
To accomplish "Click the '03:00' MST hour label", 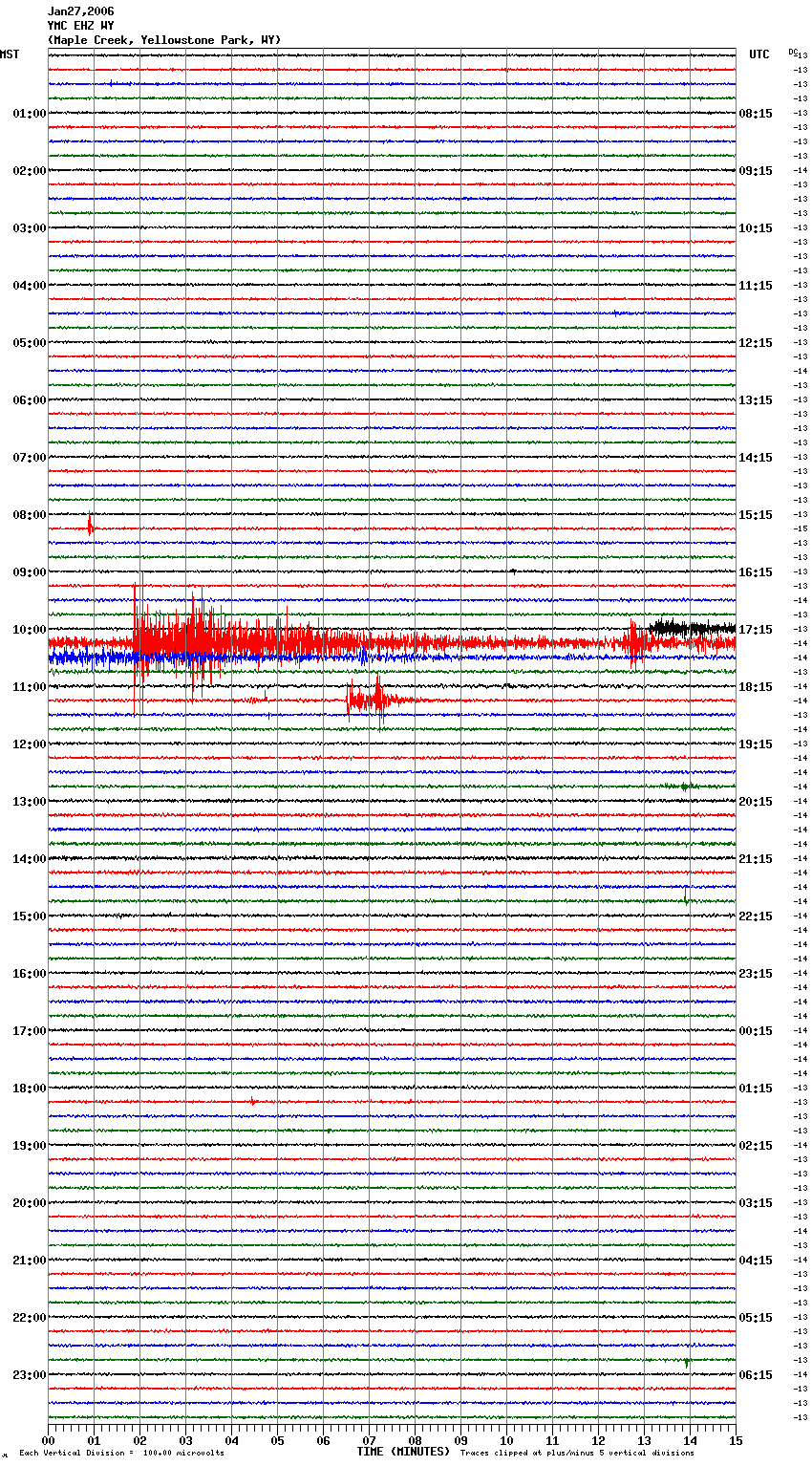I will (x=30, y=228).
